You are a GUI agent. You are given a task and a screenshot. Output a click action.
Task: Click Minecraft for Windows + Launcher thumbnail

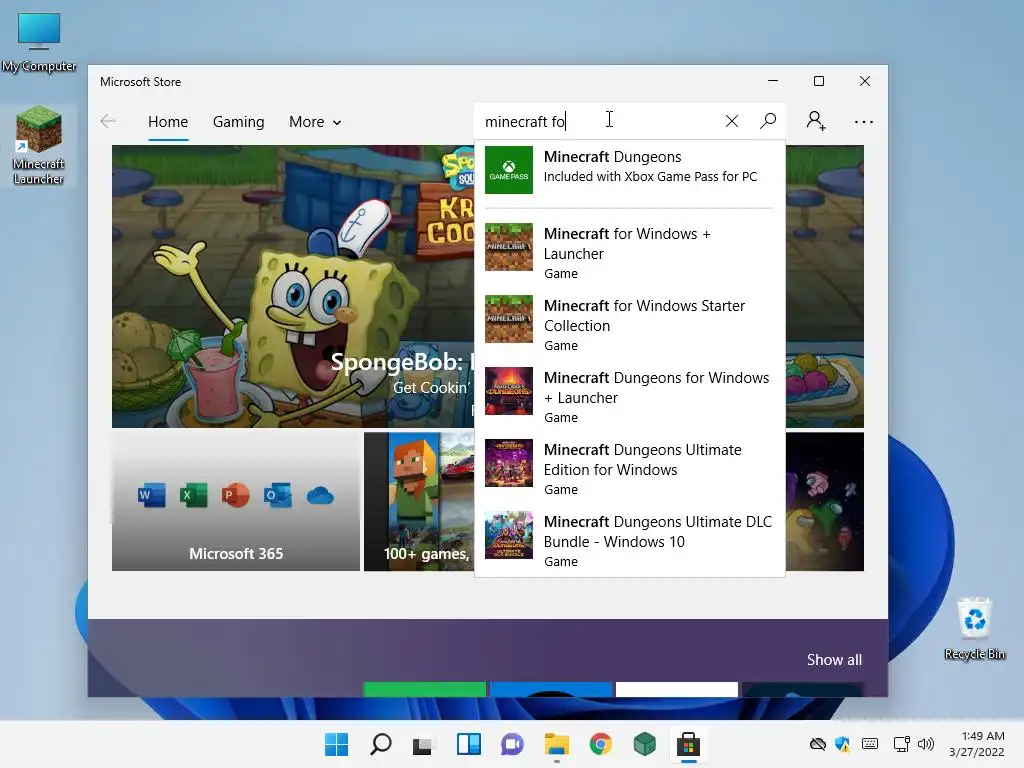click(509, 247)
